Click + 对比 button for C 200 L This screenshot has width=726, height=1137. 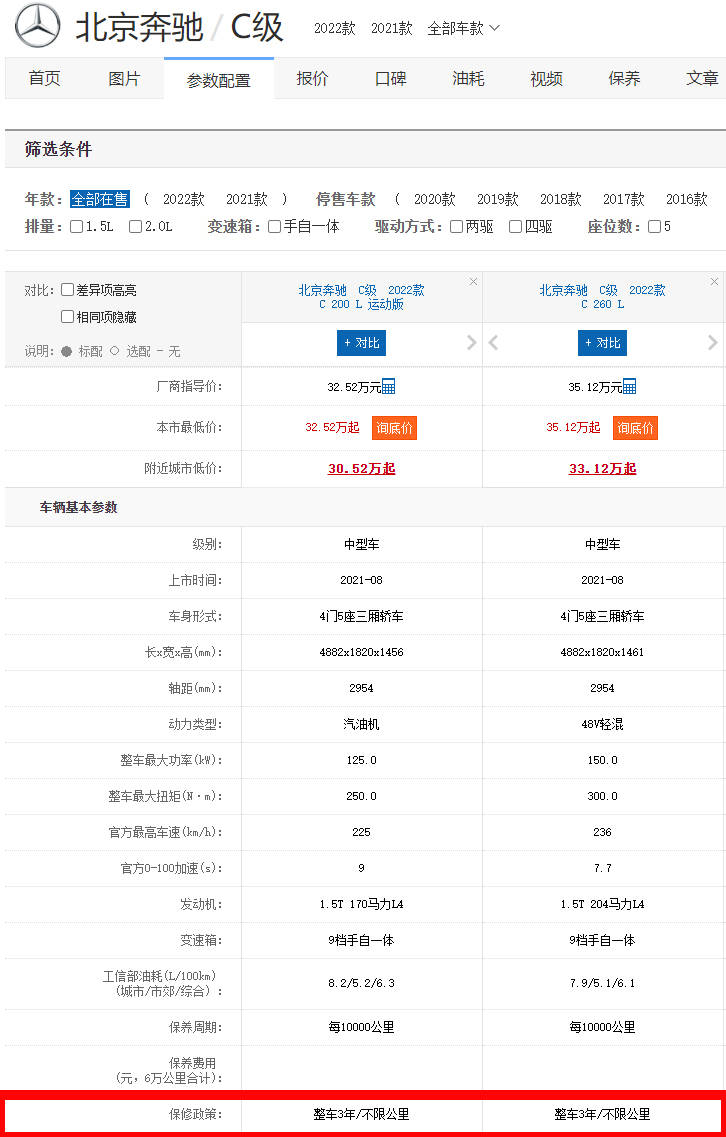point(361,343)
